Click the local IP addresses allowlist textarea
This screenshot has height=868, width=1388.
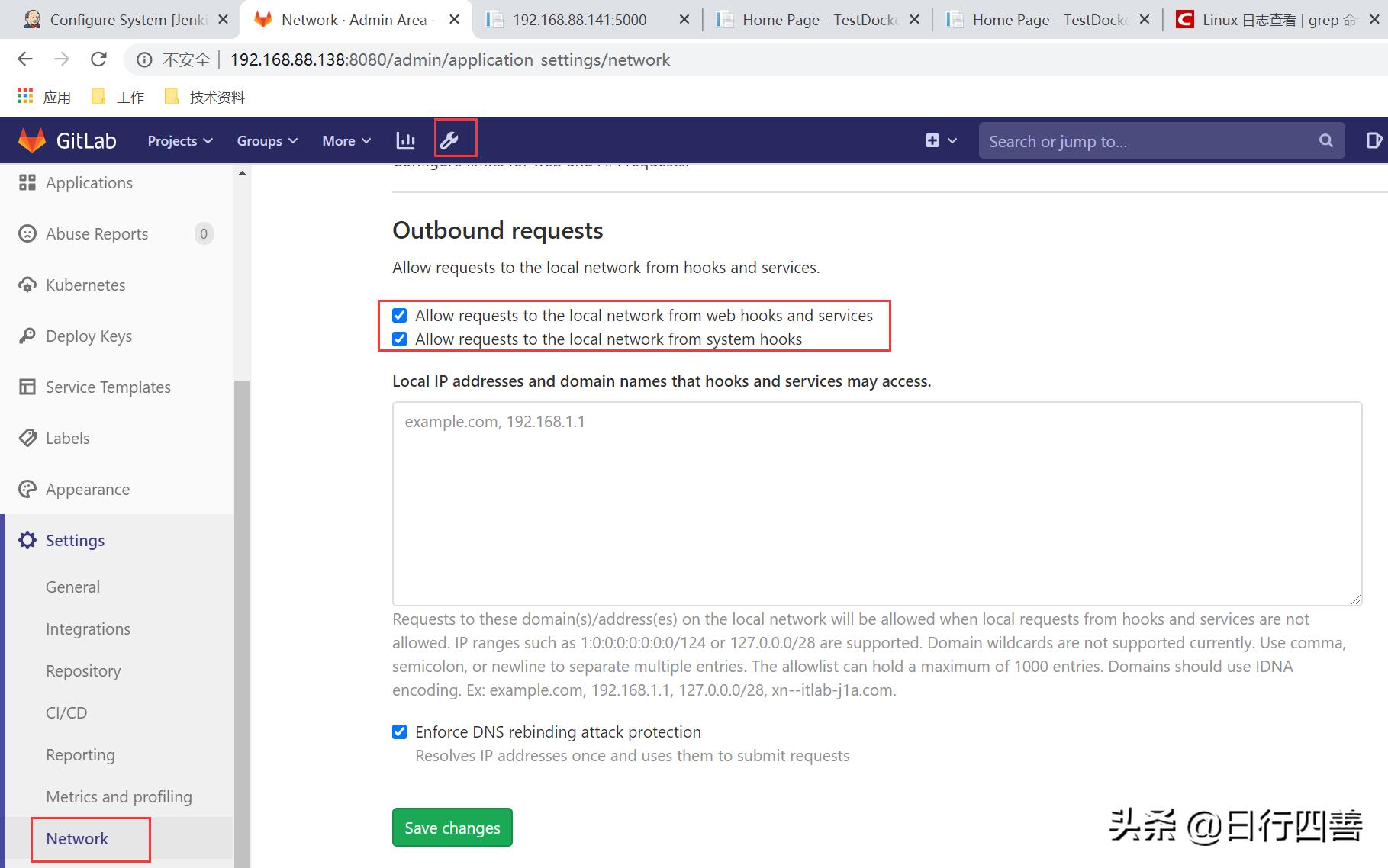pos(877,503)
